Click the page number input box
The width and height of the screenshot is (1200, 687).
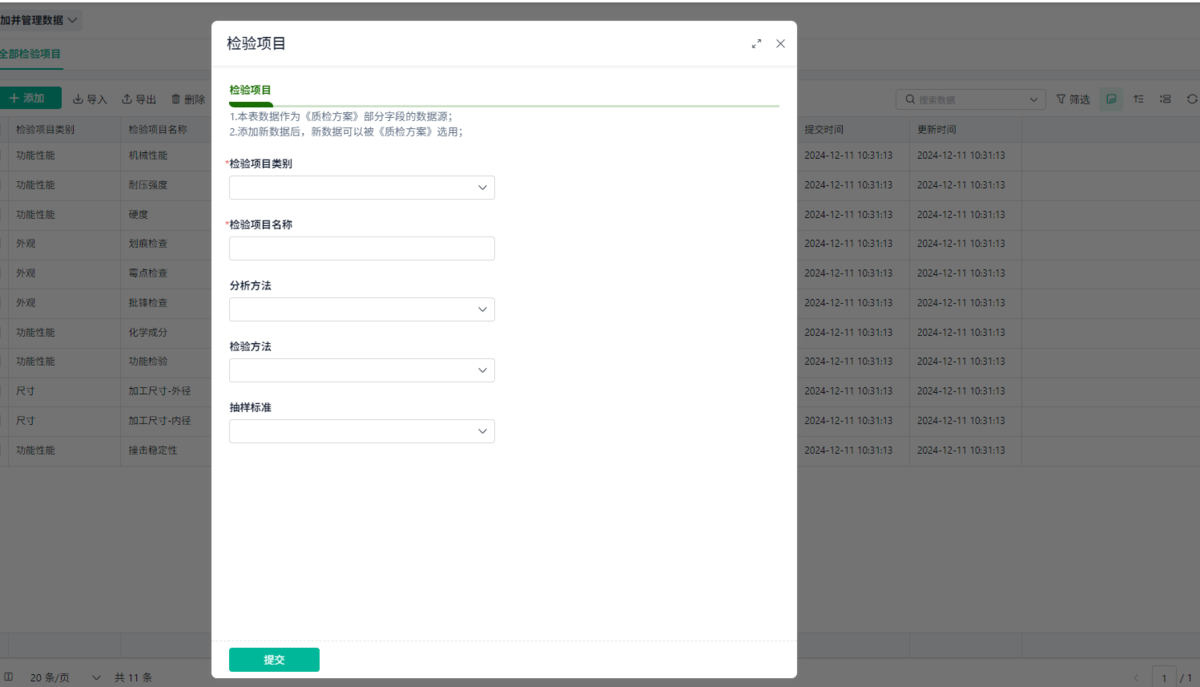1164,678
